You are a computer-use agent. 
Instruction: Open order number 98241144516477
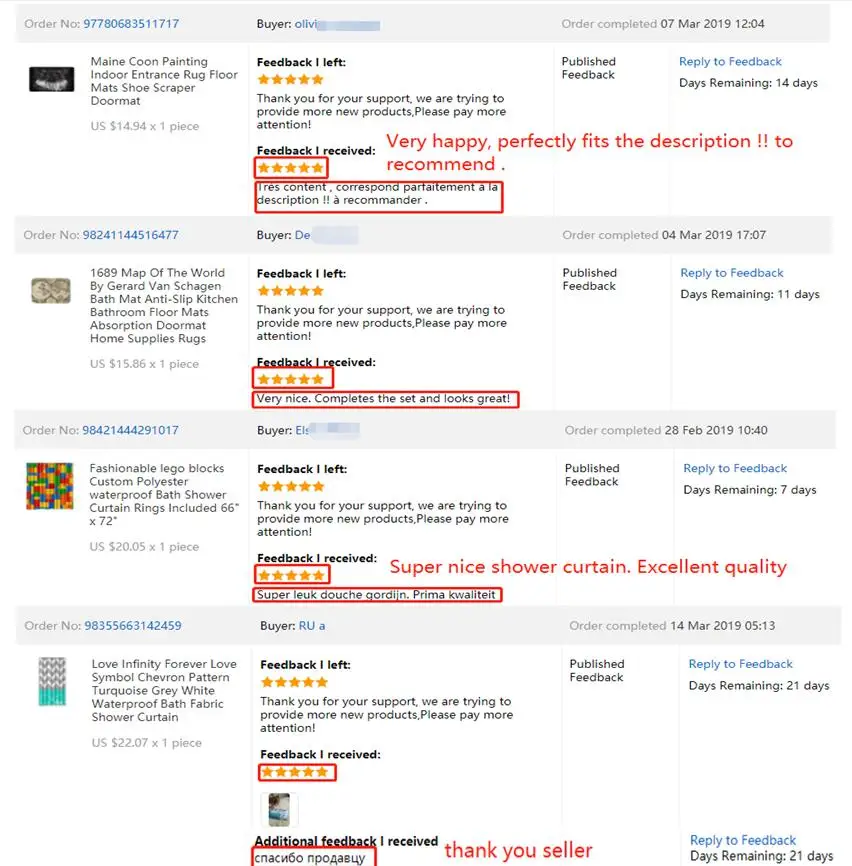(130, 235)
